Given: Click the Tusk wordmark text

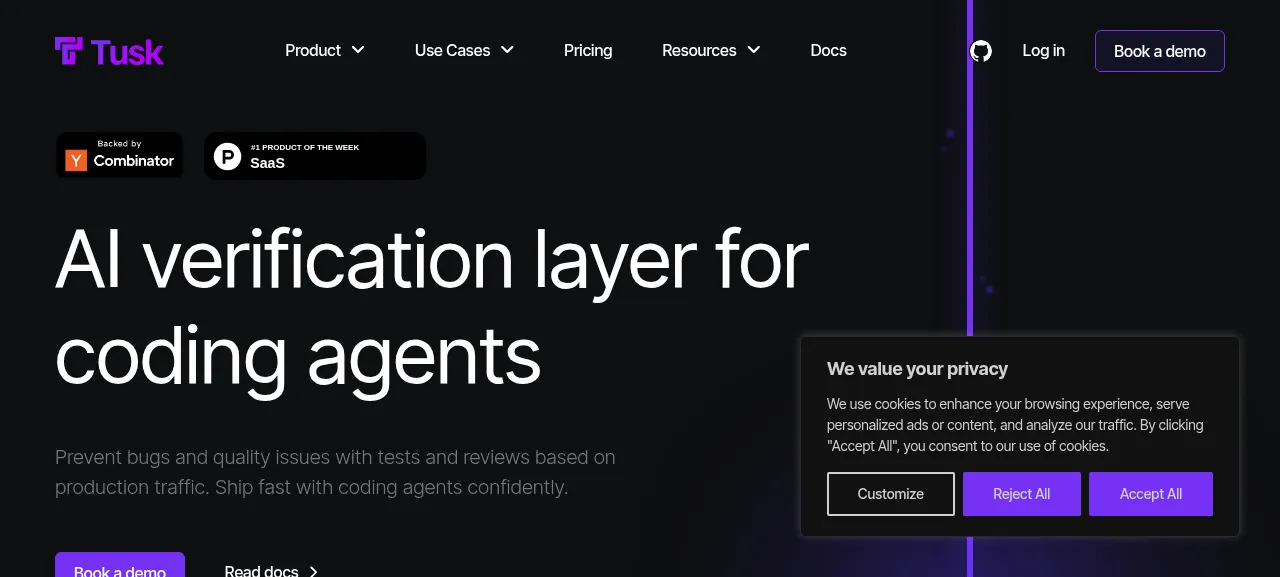Looking at the screenshot, I should pyautogui.click(x=127, y=52).
